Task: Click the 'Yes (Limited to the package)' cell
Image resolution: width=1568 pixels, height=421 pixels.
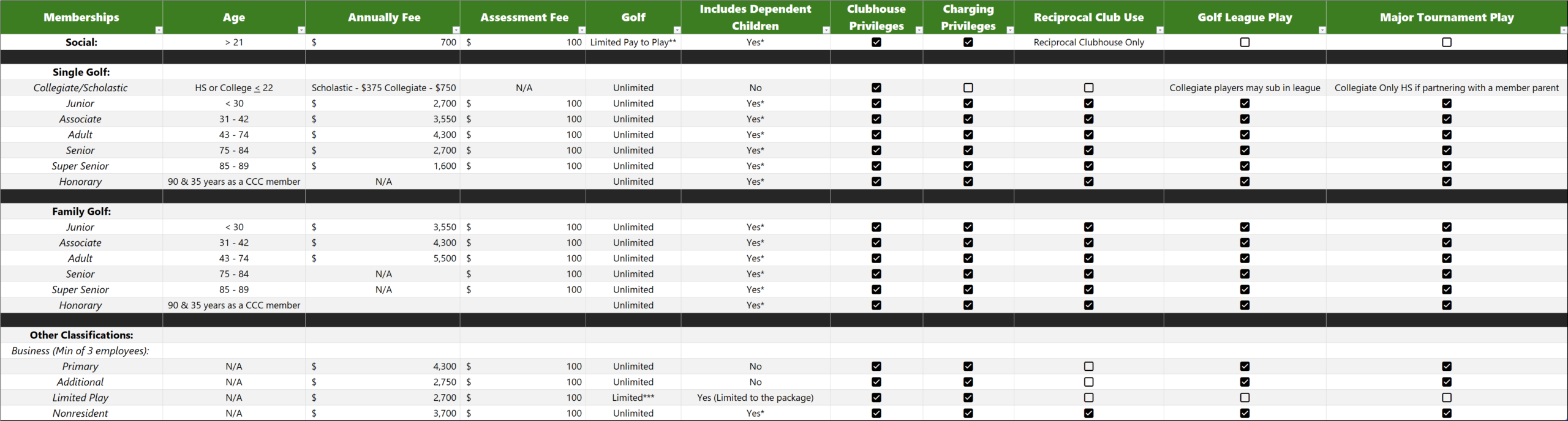Action: click(755, 398)
